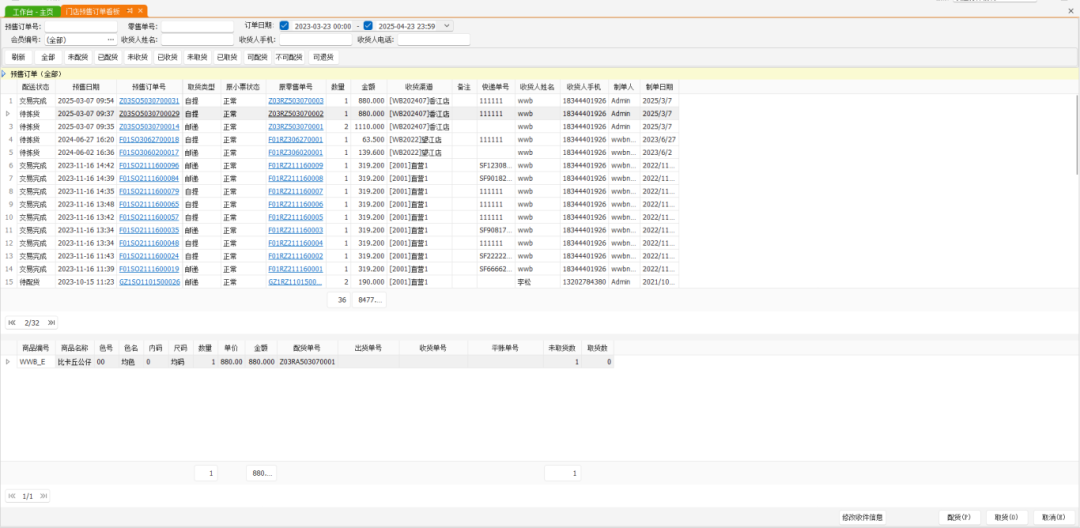Pin the 门店预售订单看板 tab
Viewport: 1080px width, 528px height.
coord(129,11)
